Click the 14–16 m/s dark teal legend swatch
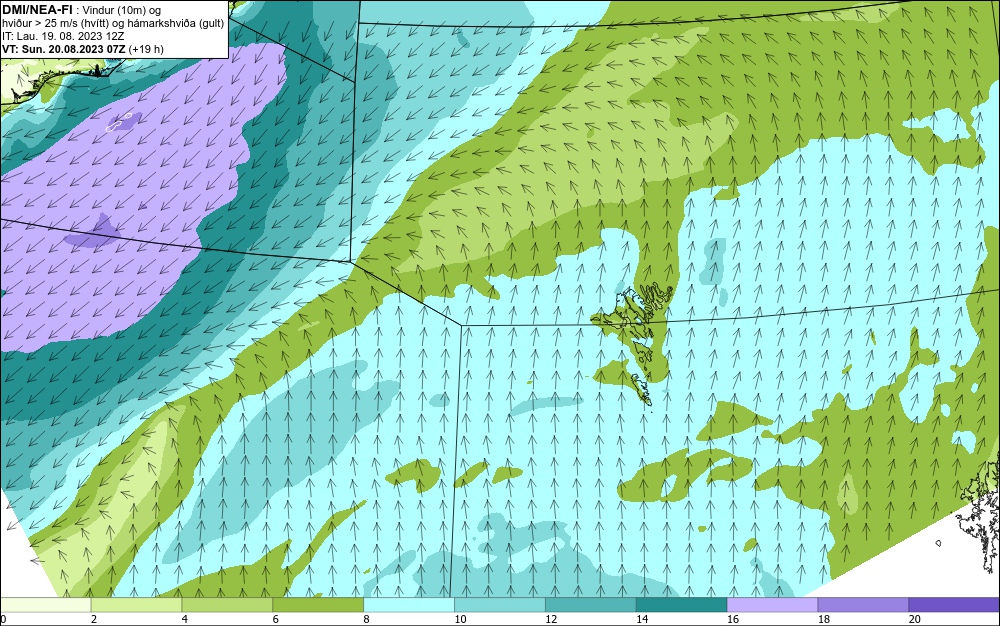 point(682,604)
